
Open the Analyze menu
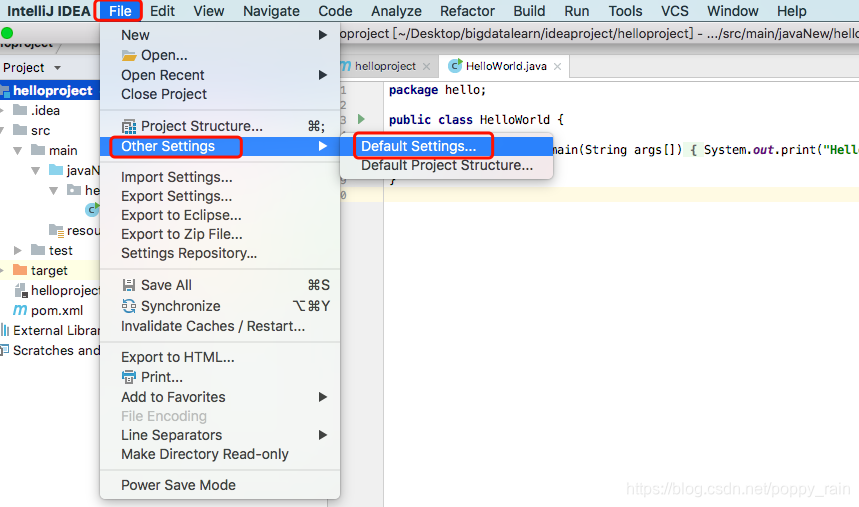(396, 11)
